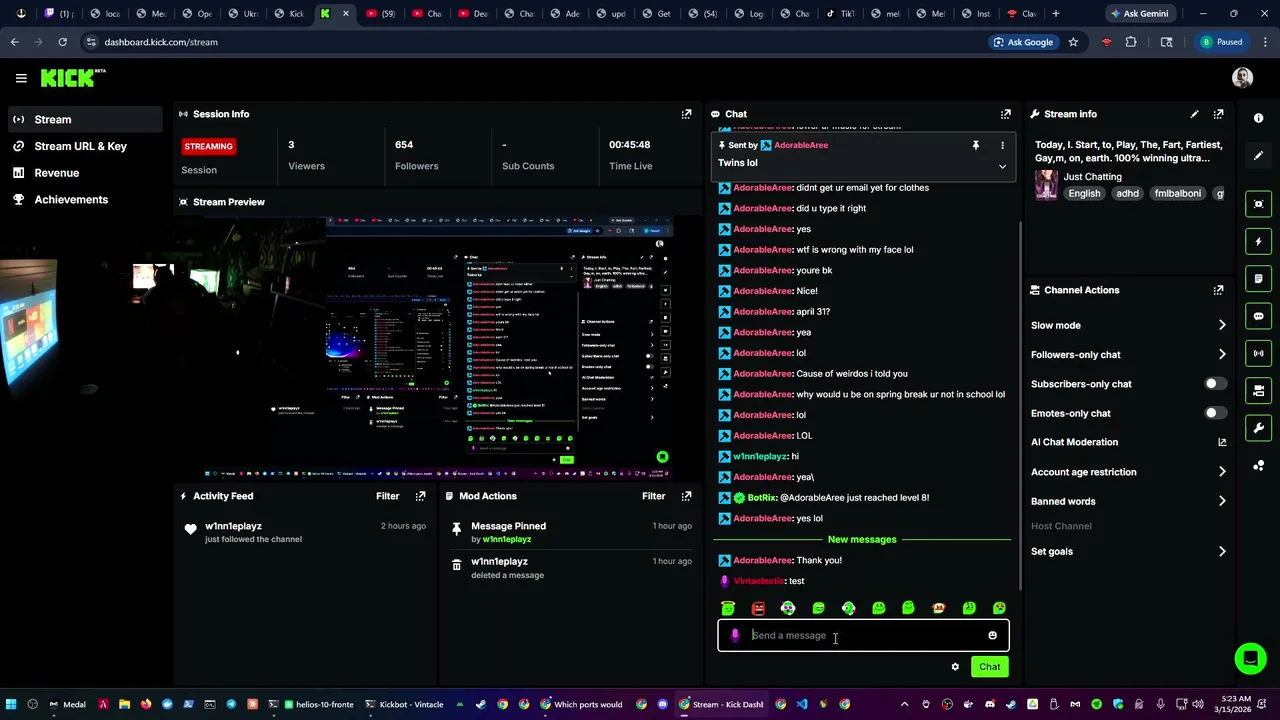Viewport: 1280px width, 720px height.
Task: Open the hamburger menu beside the Kick logo
Action: point(21,77)
